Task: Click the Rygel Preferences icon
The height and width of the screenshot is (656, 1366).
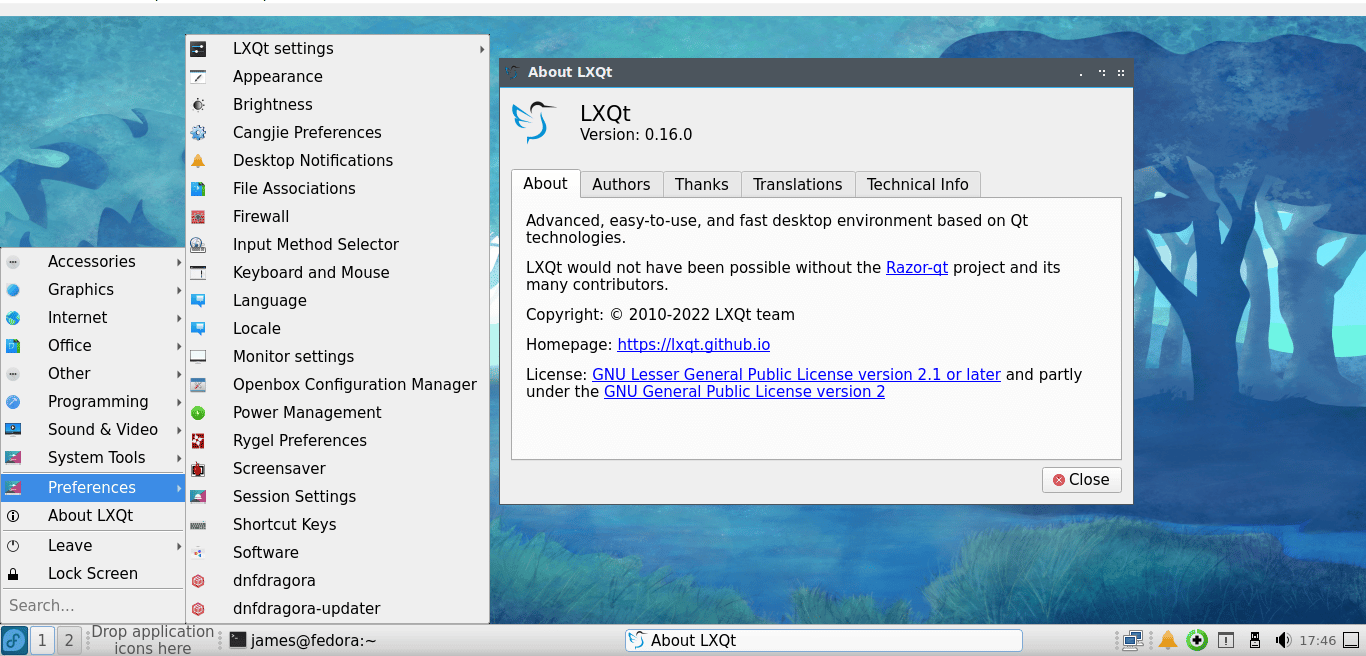Action: click(198, 441)
